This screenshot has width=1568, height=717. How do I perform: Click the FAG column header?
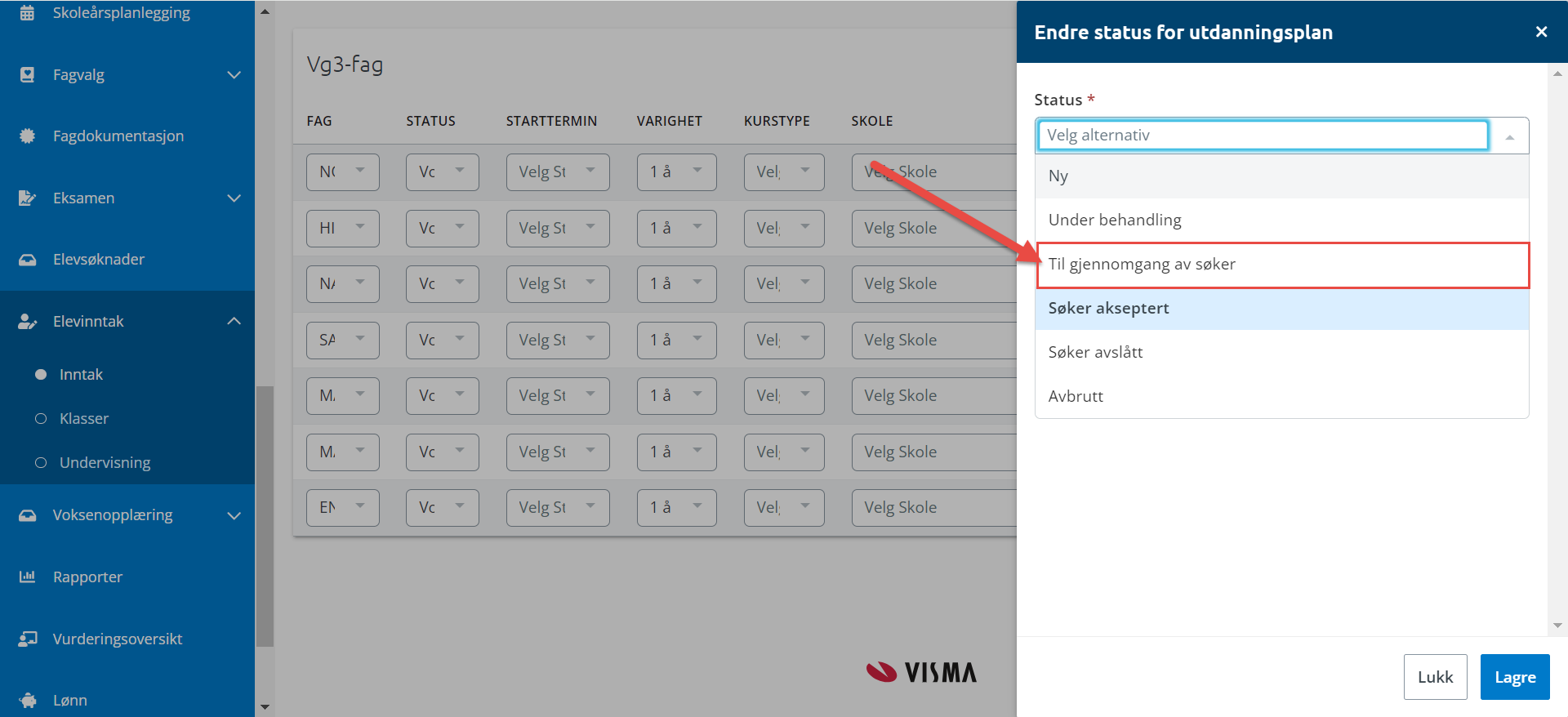[x=319, y=121]
